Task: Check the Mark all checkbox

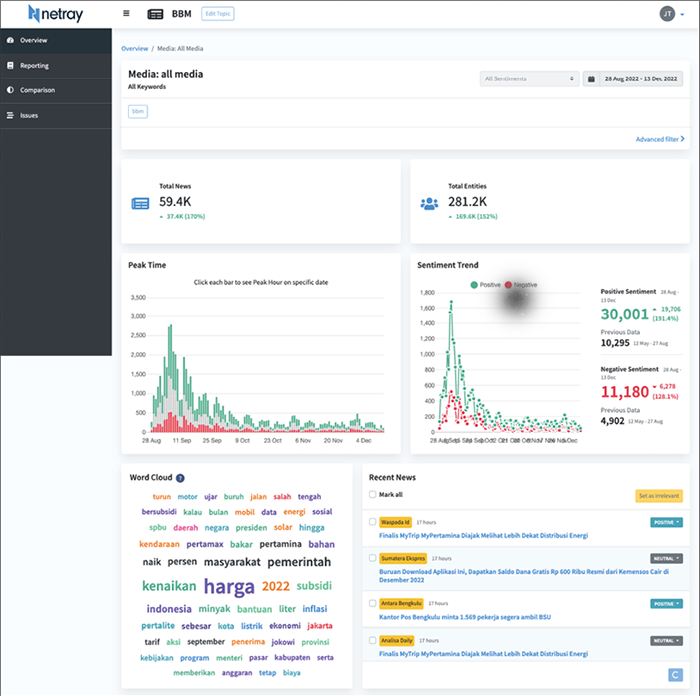Action: point(372,495)
